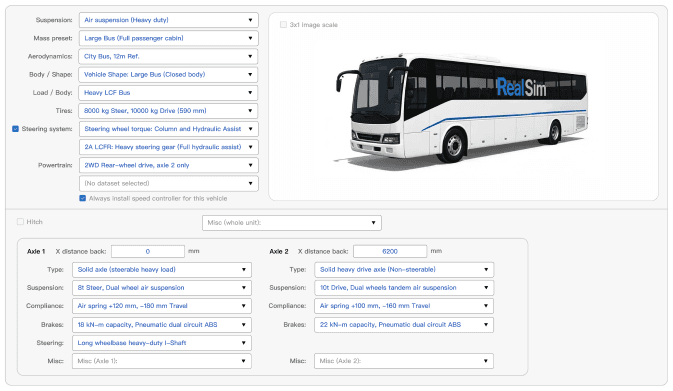Open the Suspension dropdown (Air suspension Heavy duty)
The width and height of the screenshot is (673, 391).
click(169, 20)
